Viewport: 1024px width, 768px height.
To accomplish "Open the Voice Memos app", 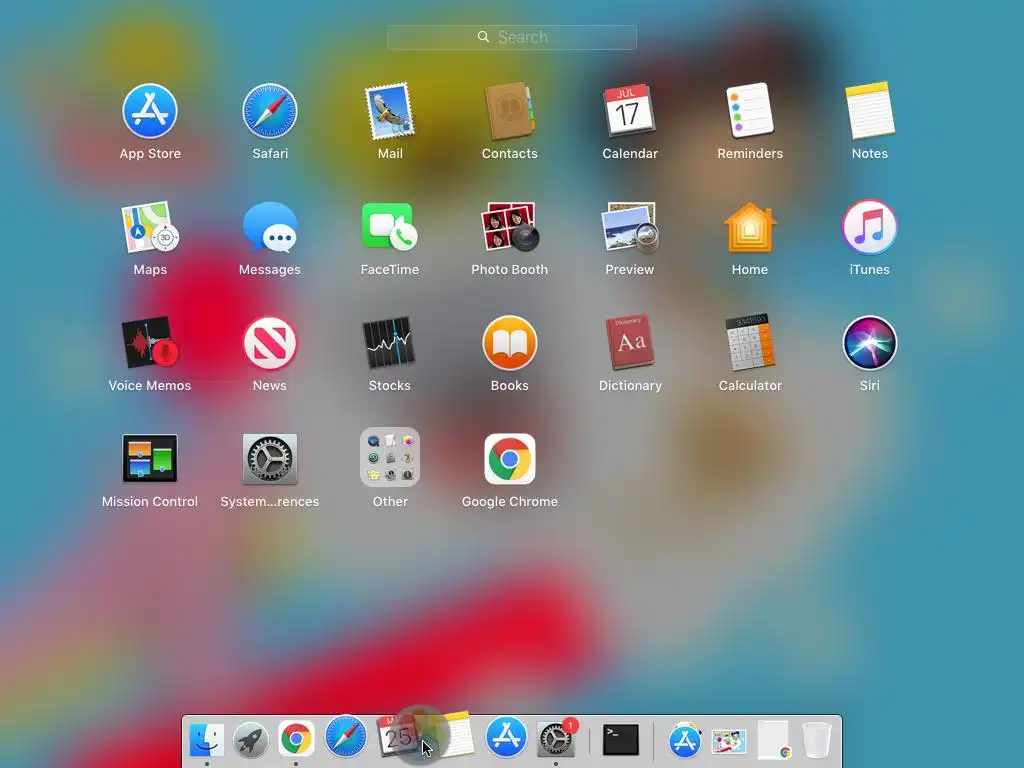I will pos(150,343).
